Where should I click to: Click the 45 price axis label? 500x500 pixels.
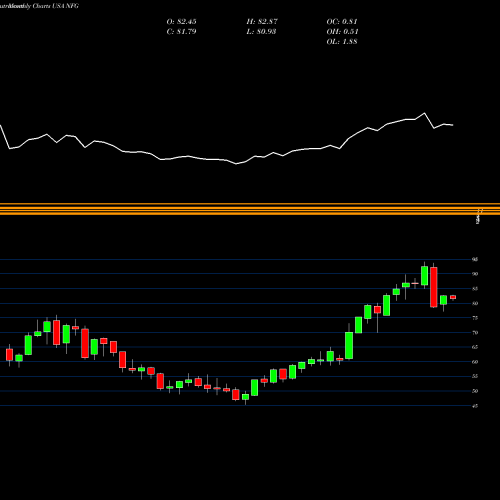475,406
